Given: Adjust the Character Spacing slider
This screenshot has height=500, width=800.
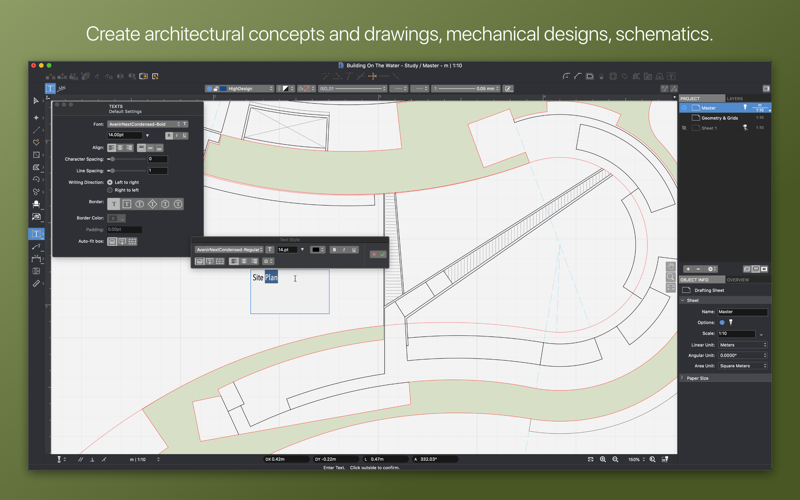Looking at the screenshot, I should pos(127,159).
